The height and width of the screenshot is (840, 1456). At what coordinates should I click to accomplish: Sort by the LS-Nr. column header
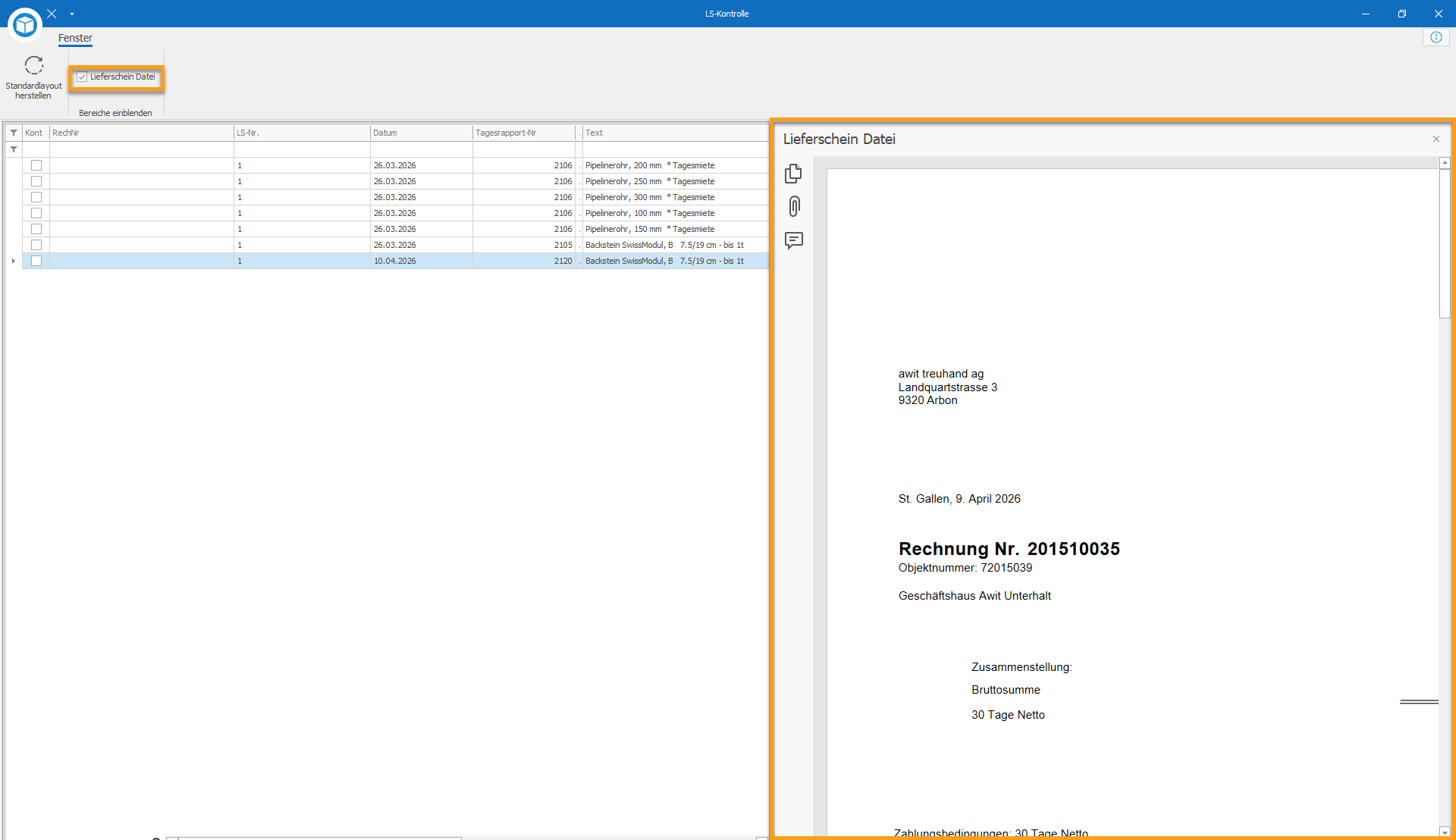302,133
